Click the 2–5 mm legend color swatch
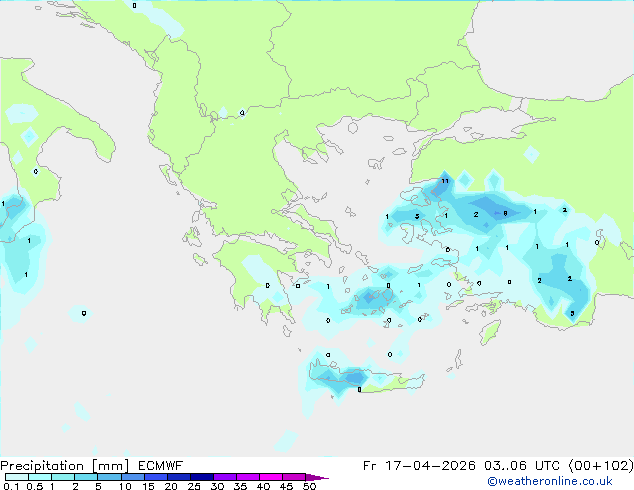The height and width of the screenshot is (490, 634). pyautogui.click(x=86, y=477)
